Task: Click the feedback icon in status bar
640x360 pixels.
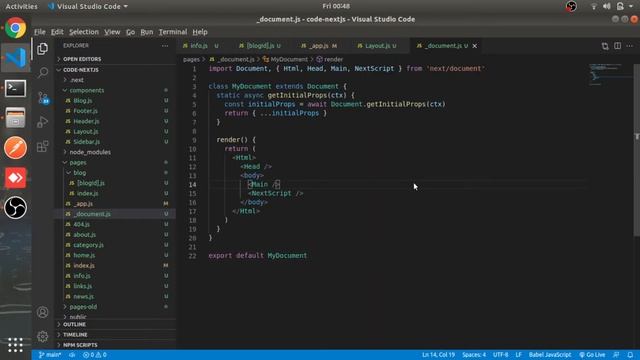Action: pos(616,355)
